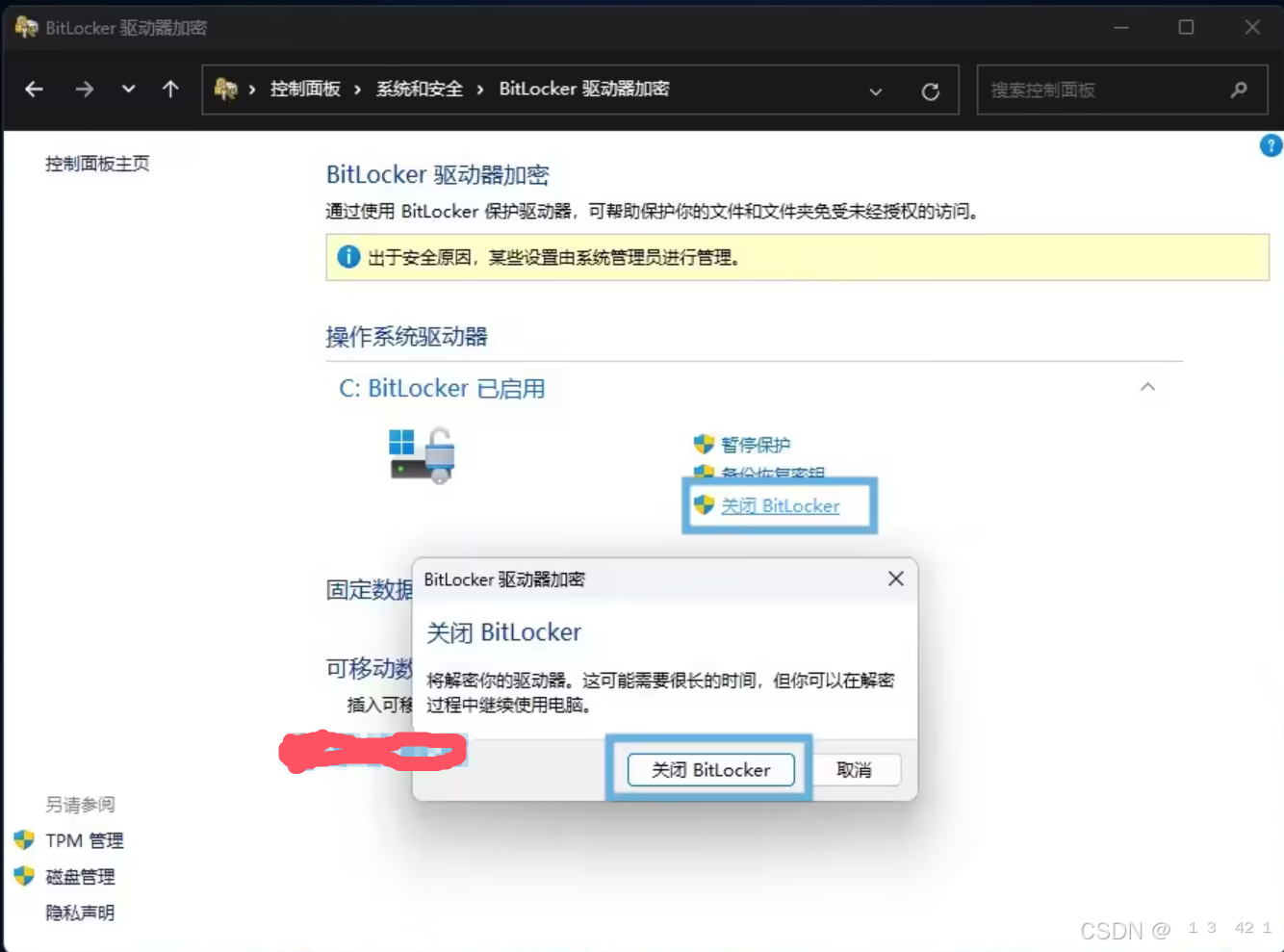Image resolution: width=1284 pixels, height=952 pixels.
Task: Cancel the dialog with 取消 button
Action: click(856, 769)
